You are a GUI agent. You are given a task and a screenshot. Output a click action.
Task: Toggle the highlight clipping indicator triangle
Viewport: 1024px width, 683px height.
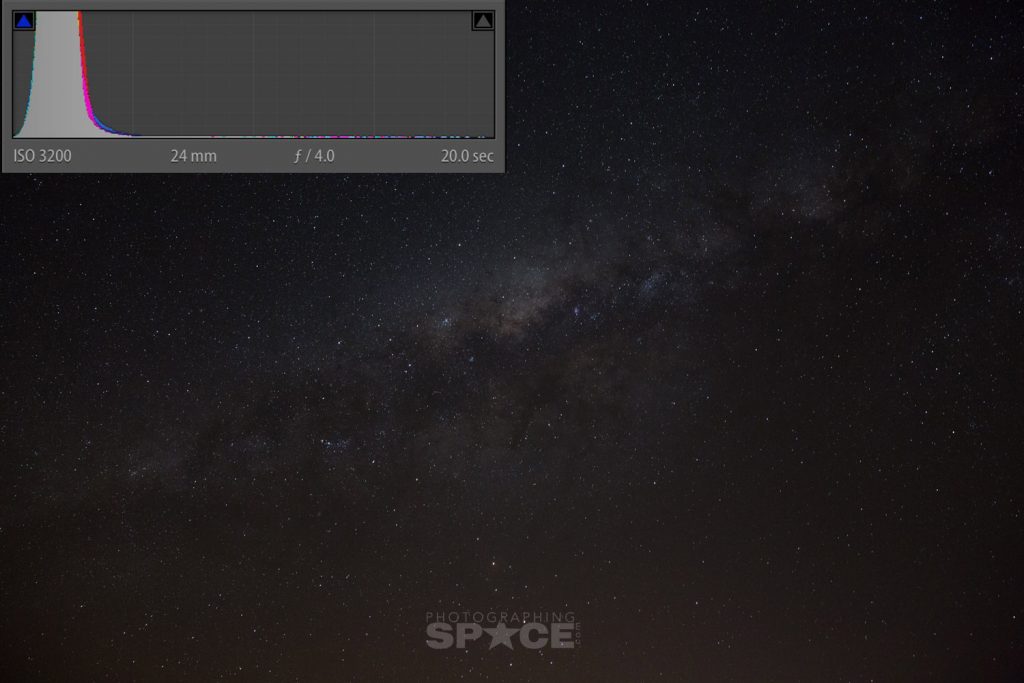point(483,21)
